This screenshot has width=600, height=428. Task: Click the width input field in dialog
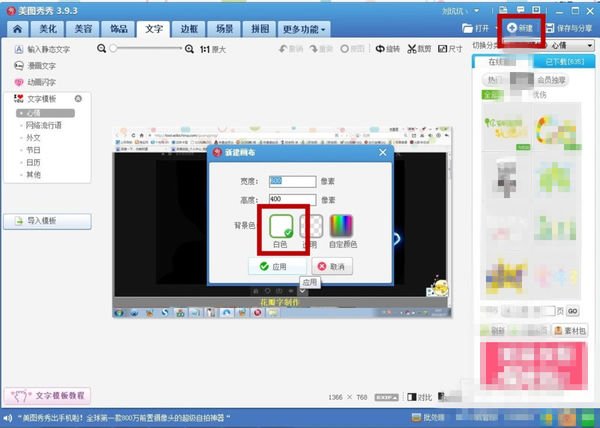click(292, 181)
